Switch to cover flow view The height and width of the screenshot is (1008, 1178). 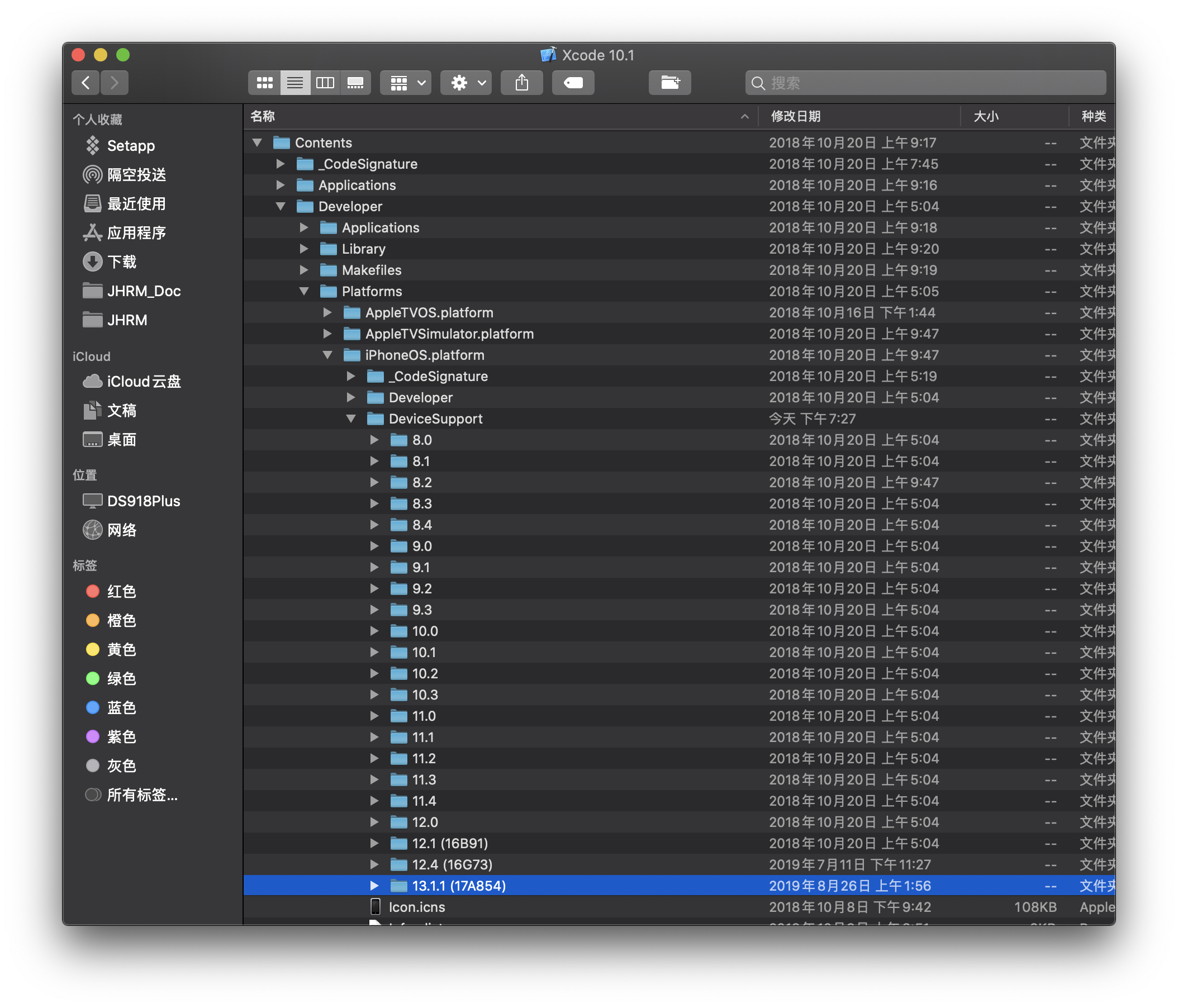click(x=355, y=83)
